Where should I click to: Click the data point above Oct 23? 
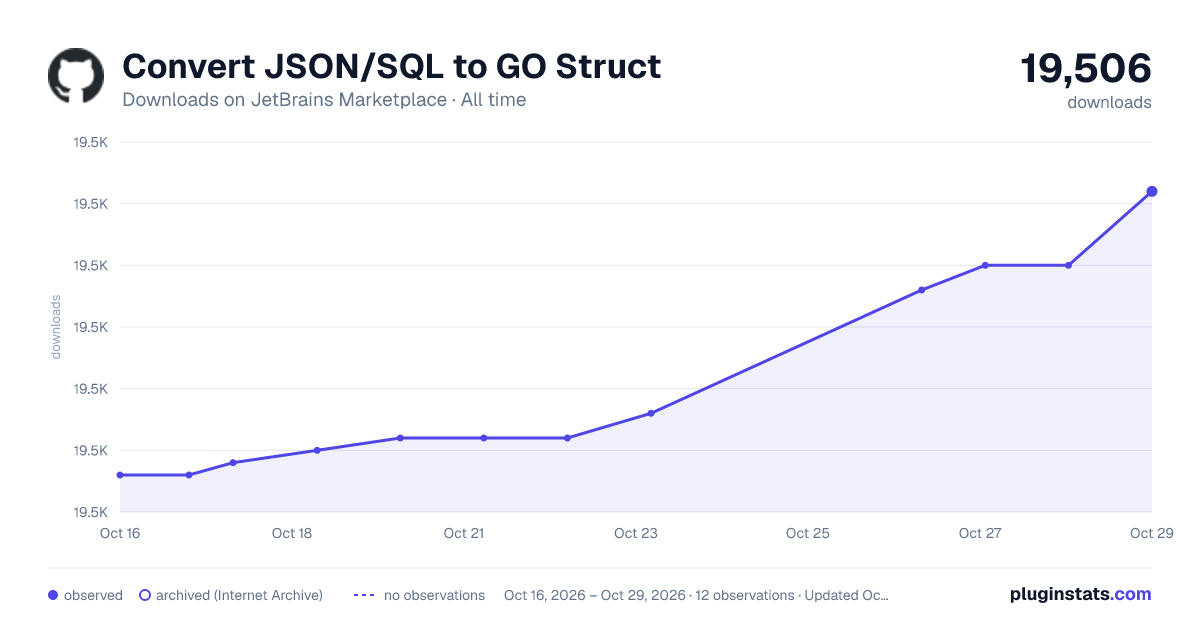[651, 413]
